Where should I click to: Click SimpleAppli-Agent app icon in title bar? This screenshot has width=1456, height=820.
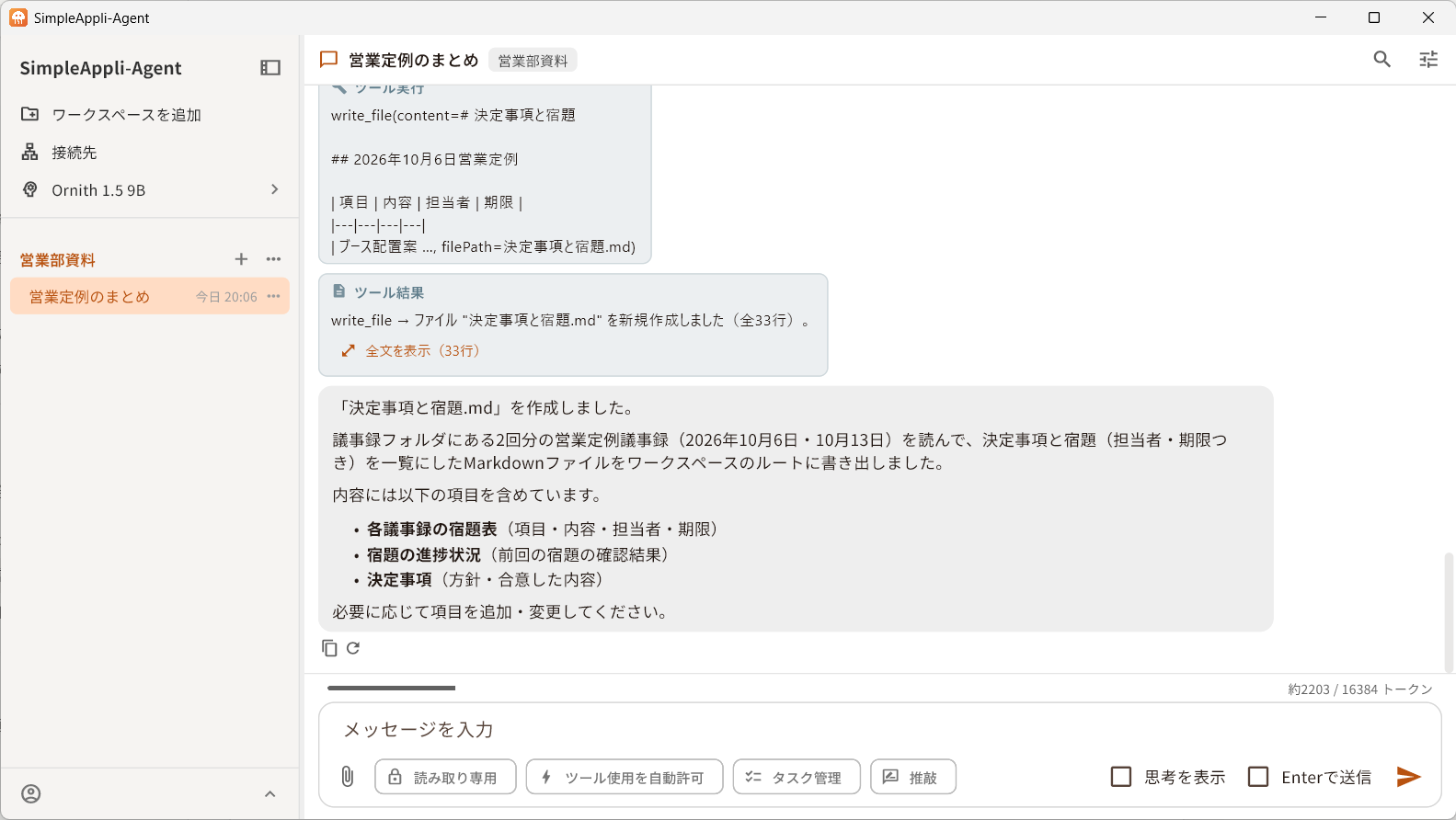coord(18,17)
